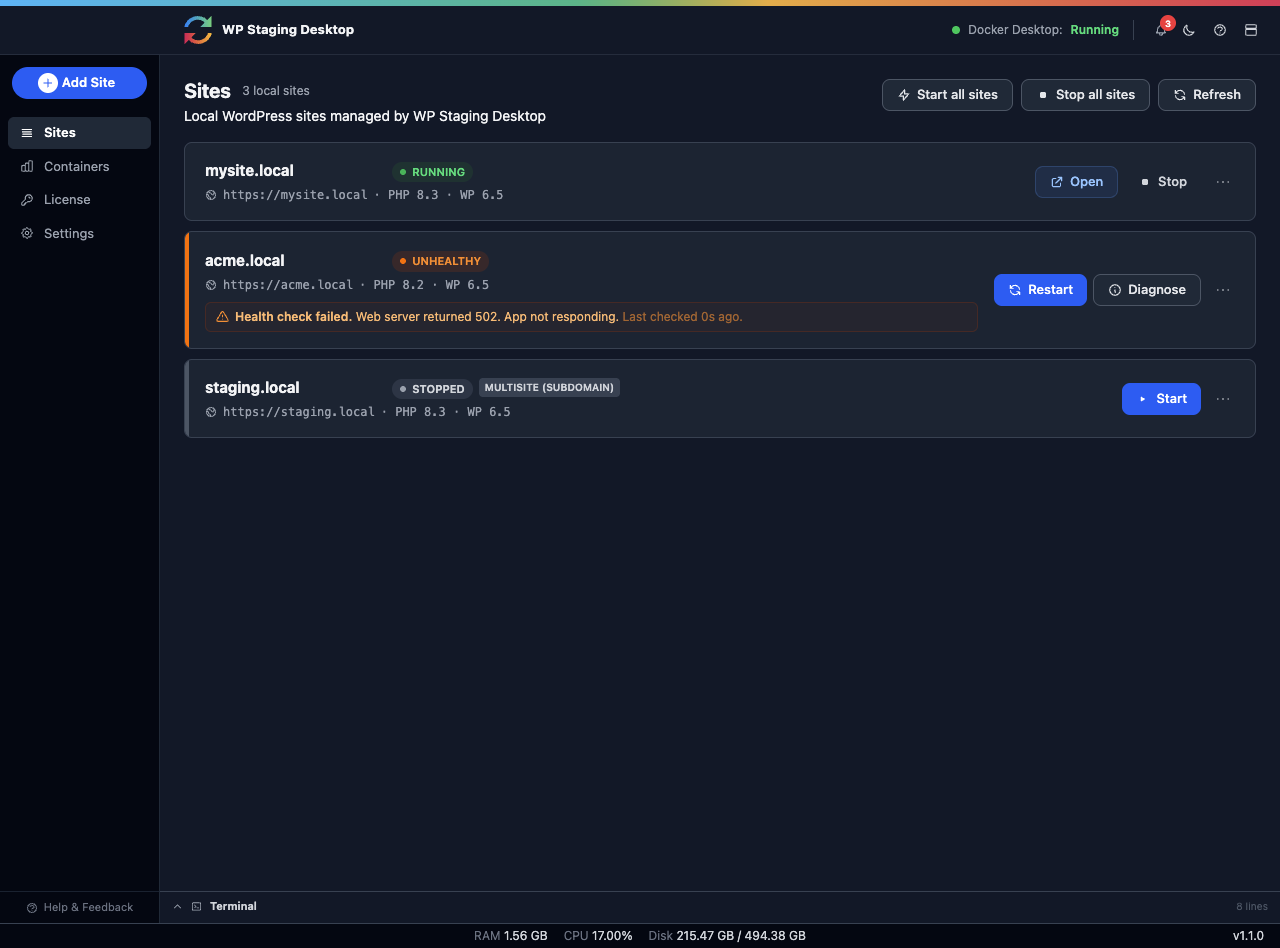Click the CPU 17.00% status entry
The image size is (1280, 948).
click(x=598, y=936)
